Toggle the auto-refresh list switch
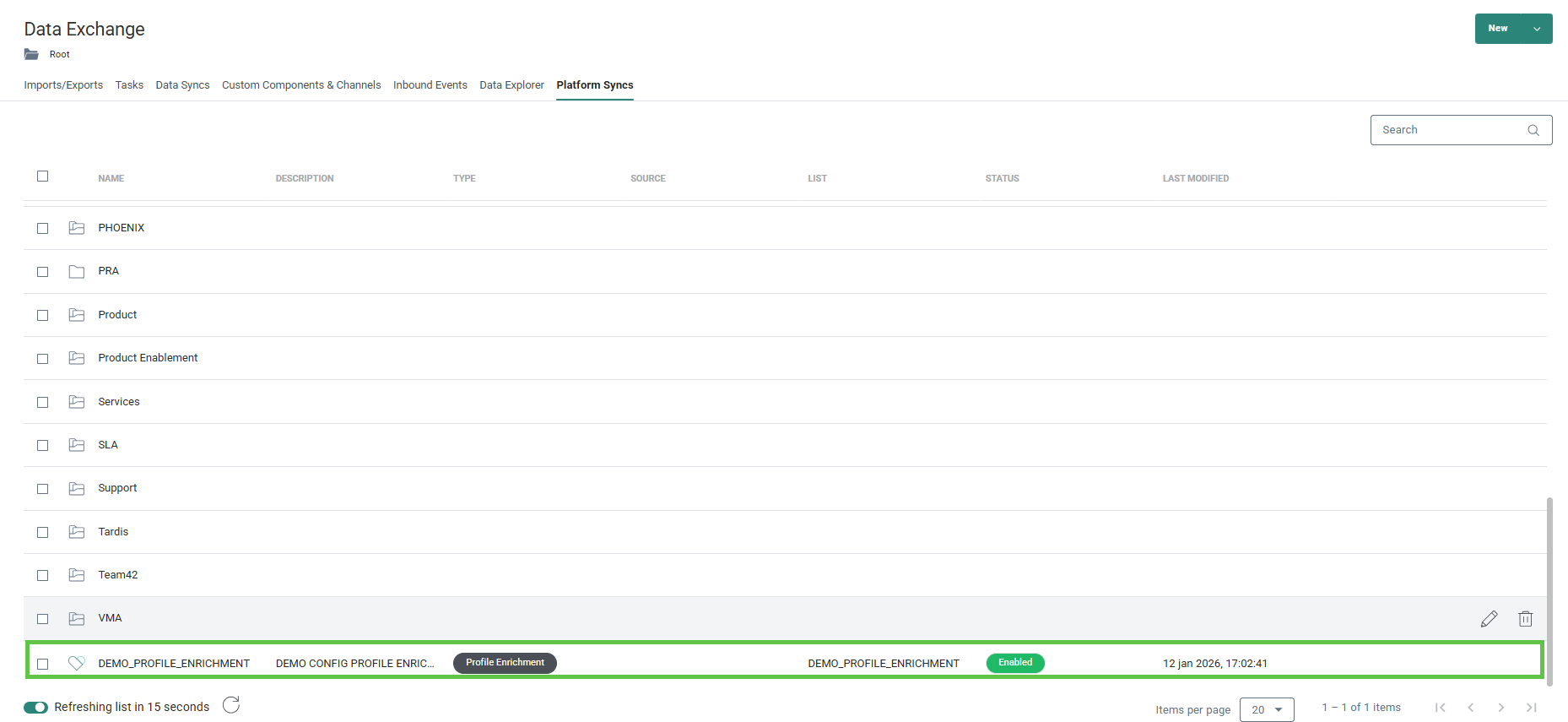1568x722 pixels. tap(35, 708)
